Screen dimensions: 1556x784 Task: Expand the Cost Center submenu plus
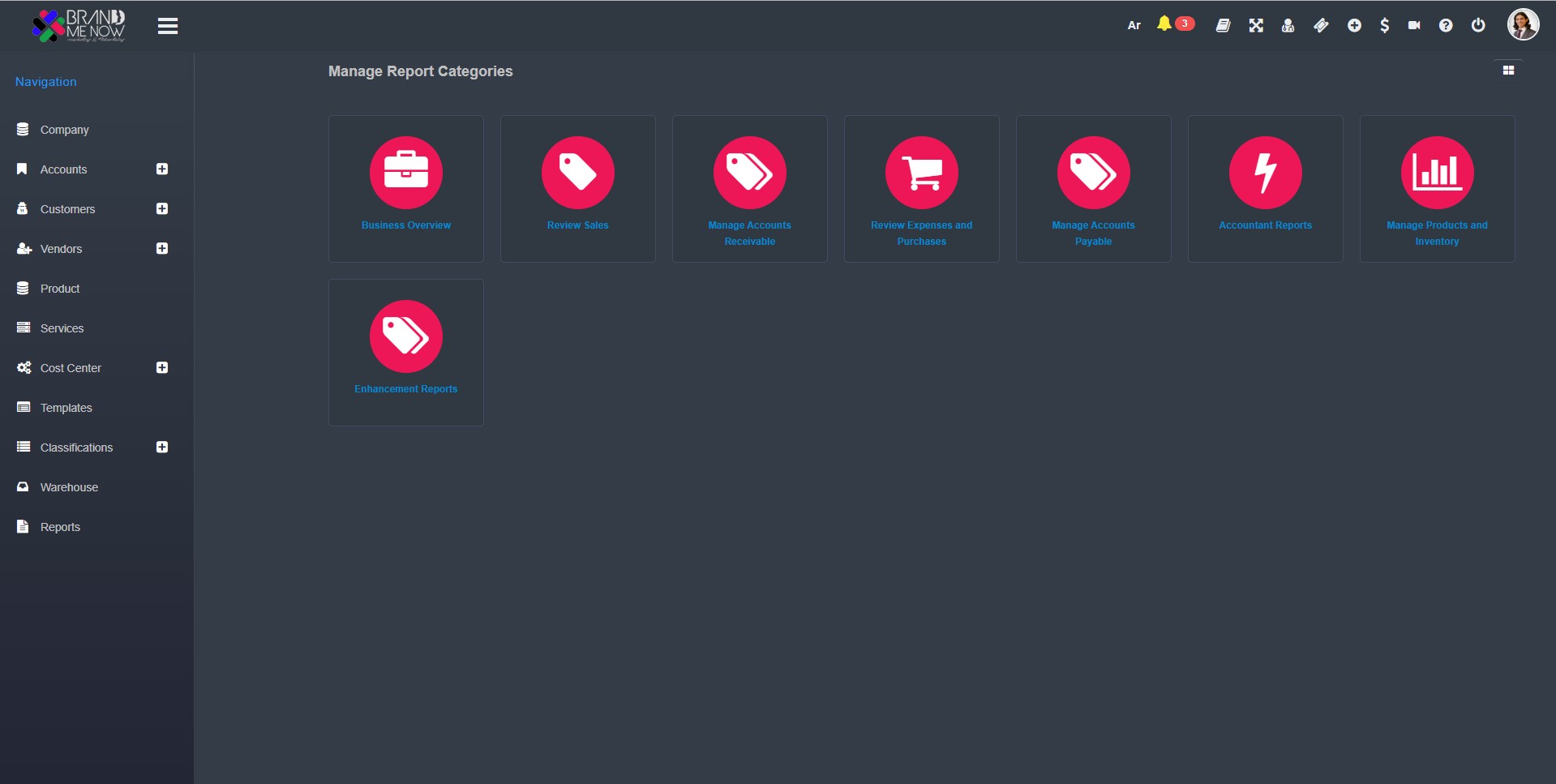(x=162, y=368)
